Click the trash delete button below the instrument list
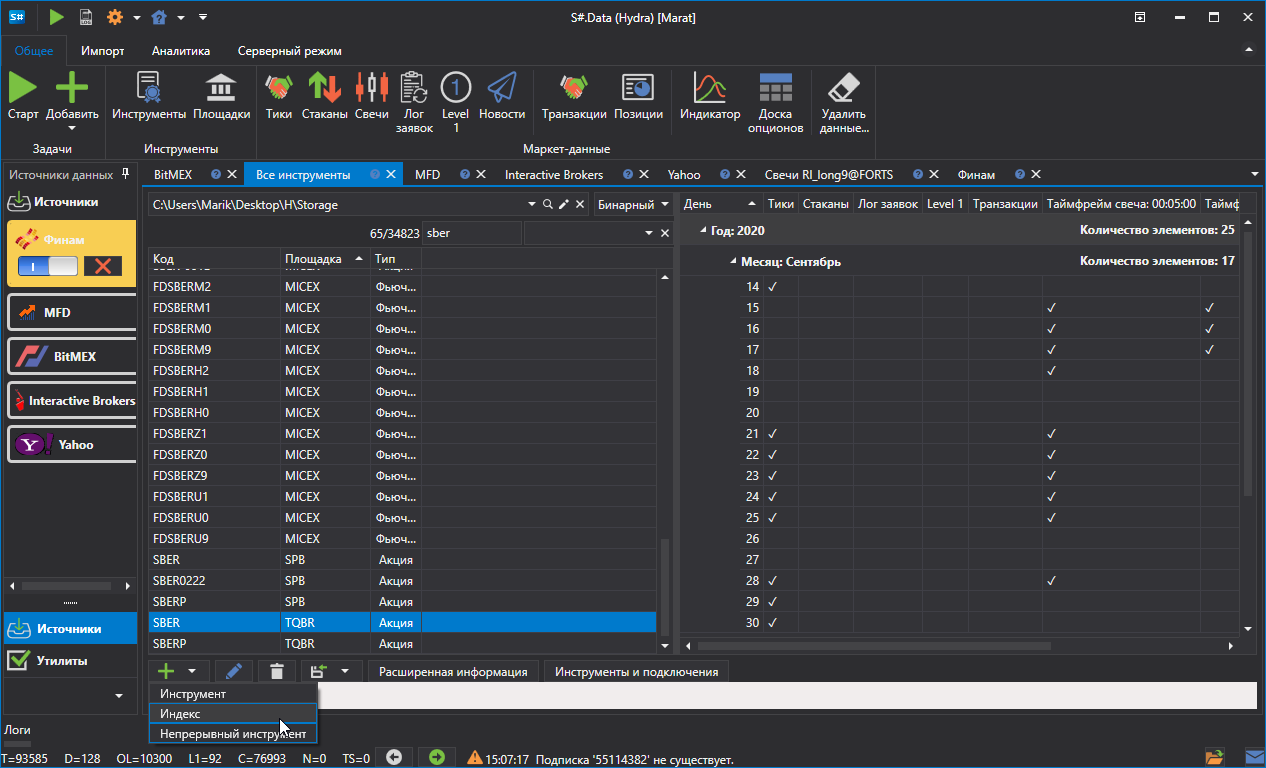 click(277, 672)
